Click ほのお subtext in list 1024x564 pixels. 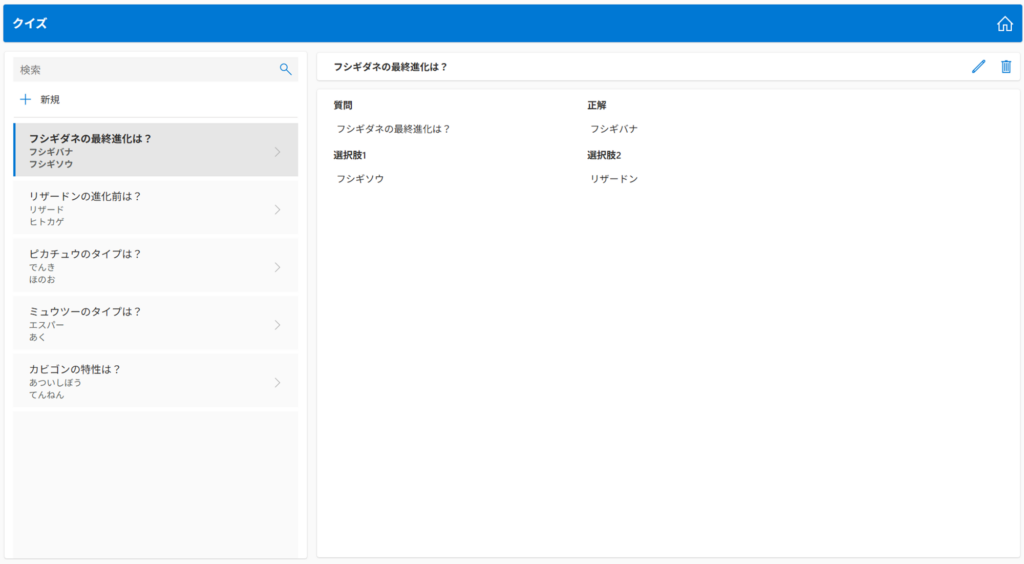click(x=42, y=279)
